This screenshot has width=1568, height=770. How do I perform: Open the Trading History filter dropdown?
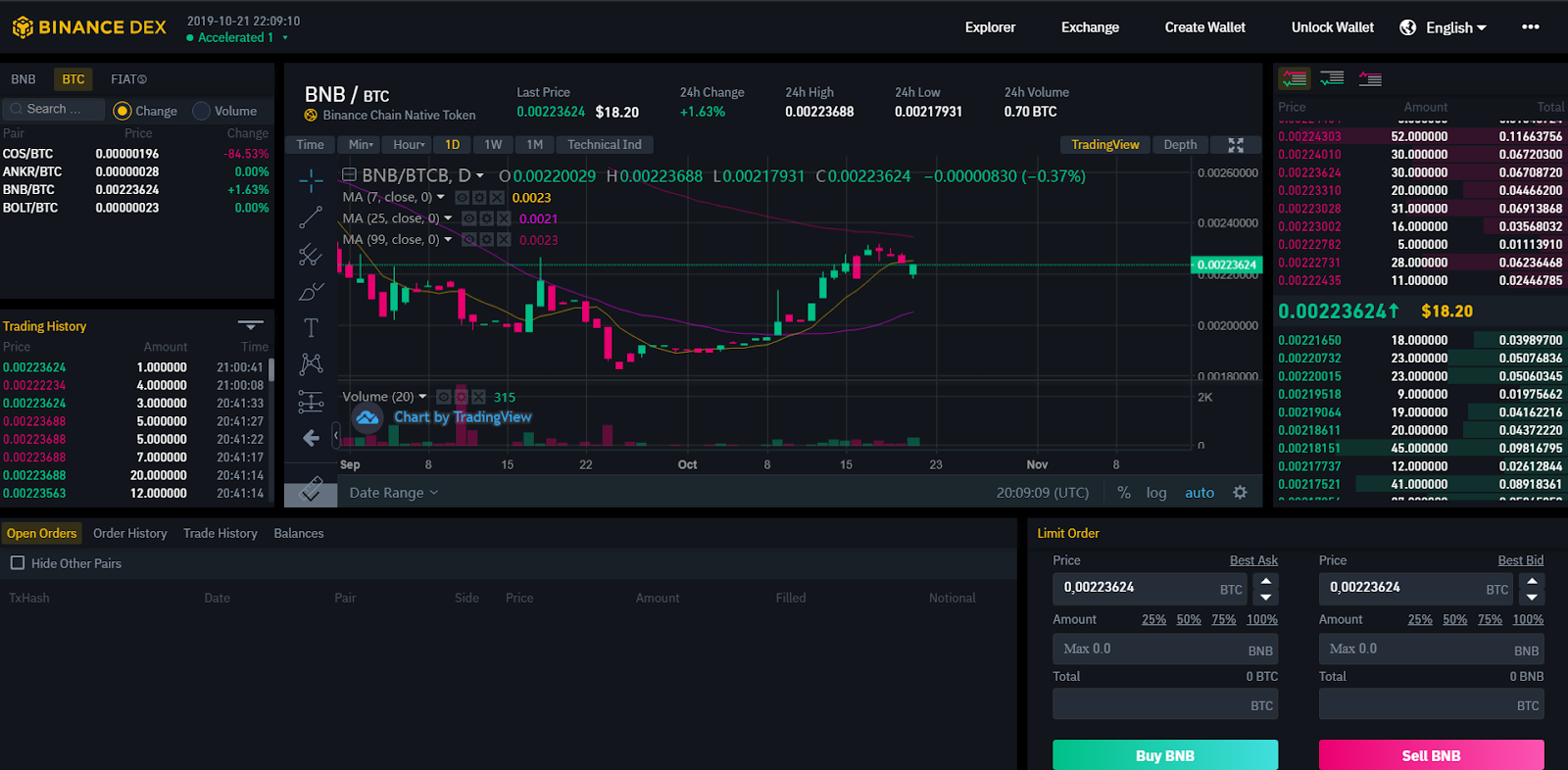point(251,325)
